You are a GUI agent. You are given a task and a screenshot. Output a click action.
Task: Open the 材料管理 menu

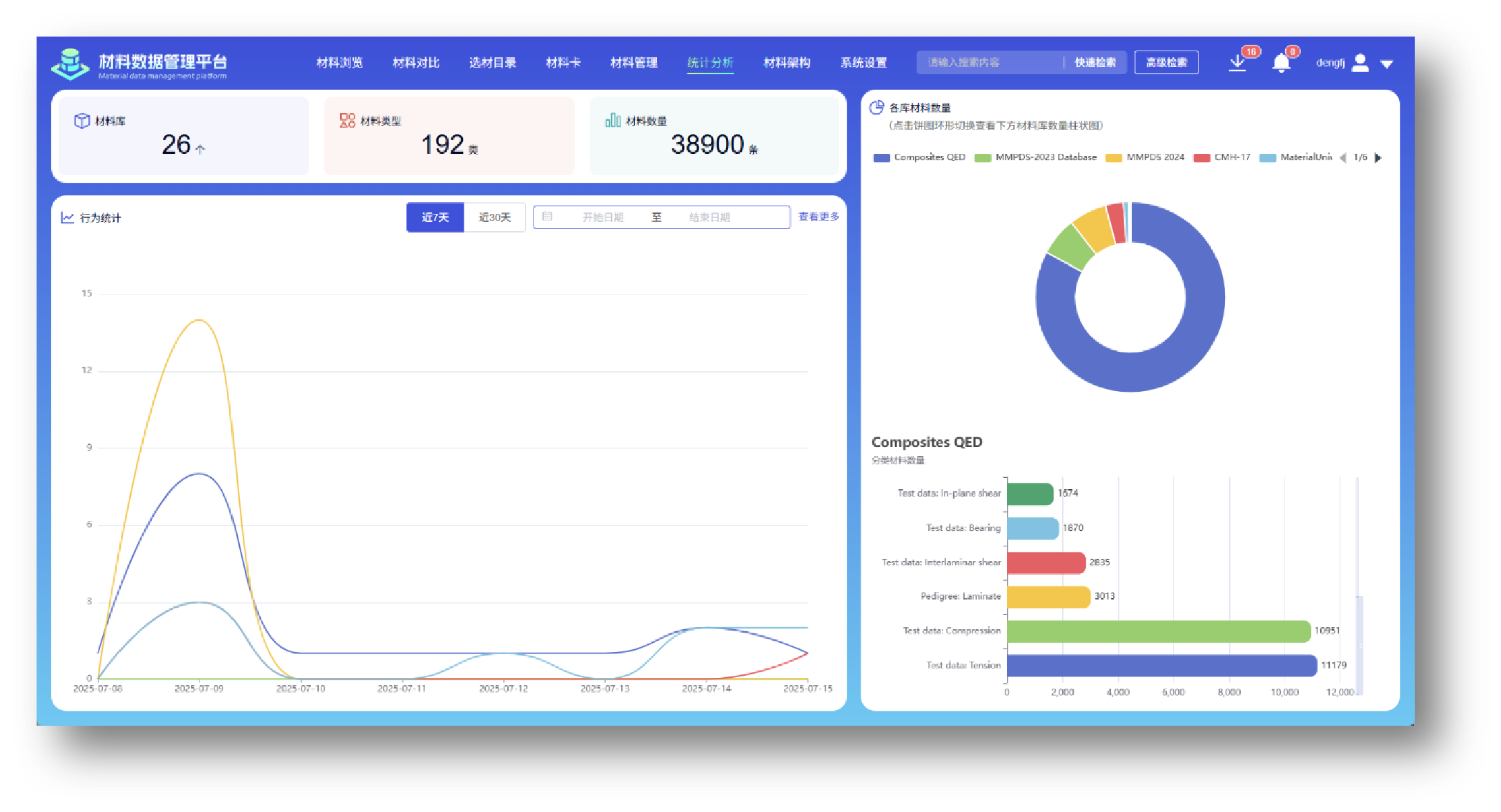tap(634, 63)
